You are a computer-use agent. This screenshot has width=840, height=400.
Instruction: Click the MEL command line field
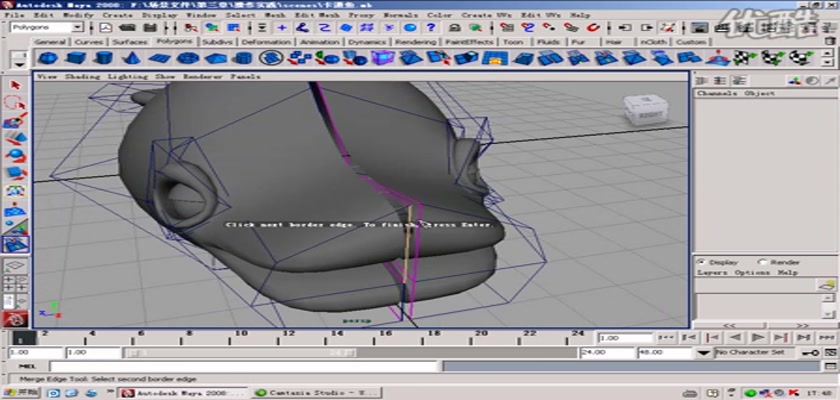pos(243,366)
